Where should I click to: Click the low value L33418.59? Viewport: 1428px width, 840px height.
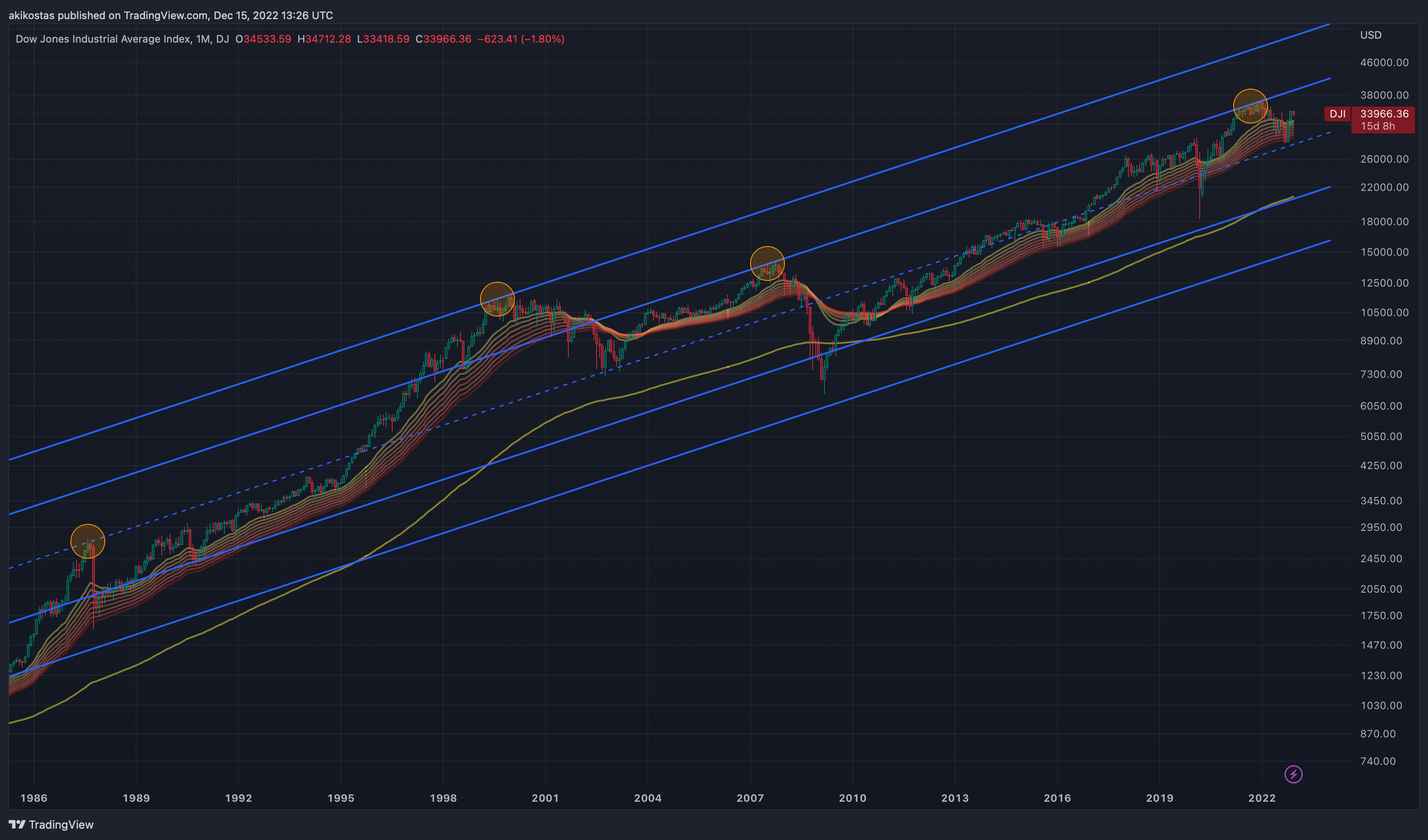coord(383,39)
